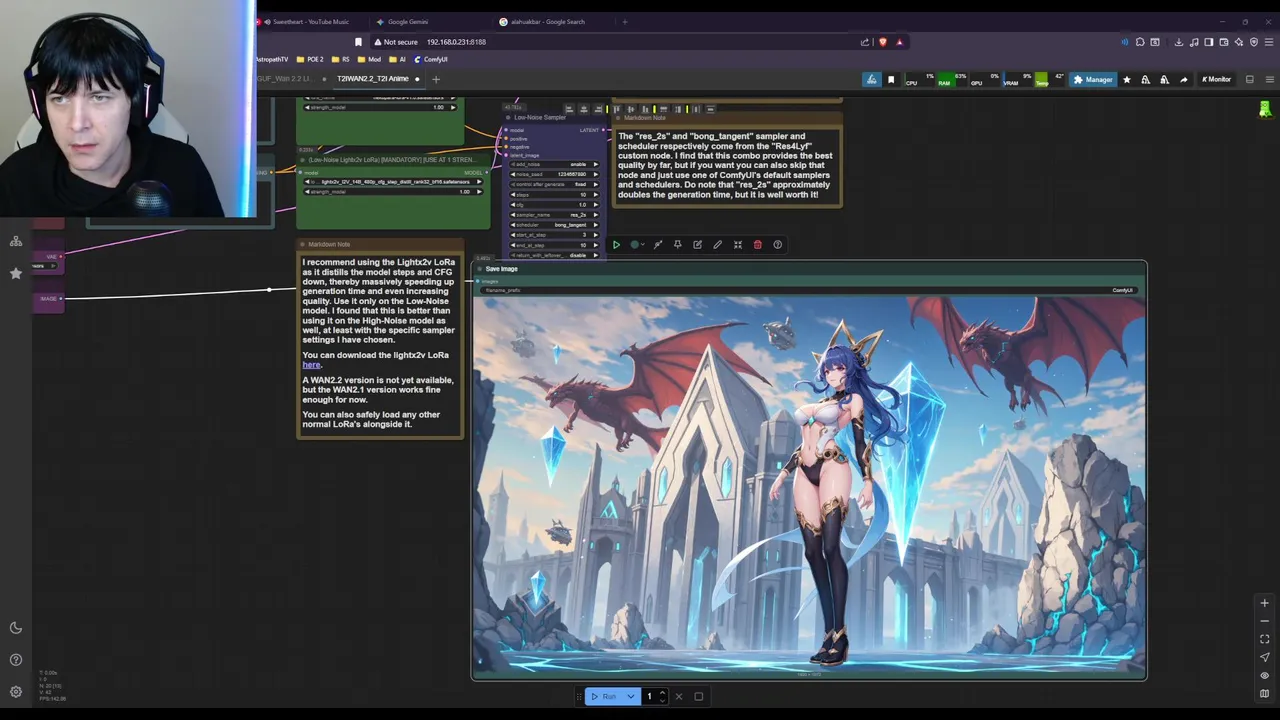Pin the selected node with pushpin icon
This screenshot has width=1280, height=720.
[x=677, y=245]
